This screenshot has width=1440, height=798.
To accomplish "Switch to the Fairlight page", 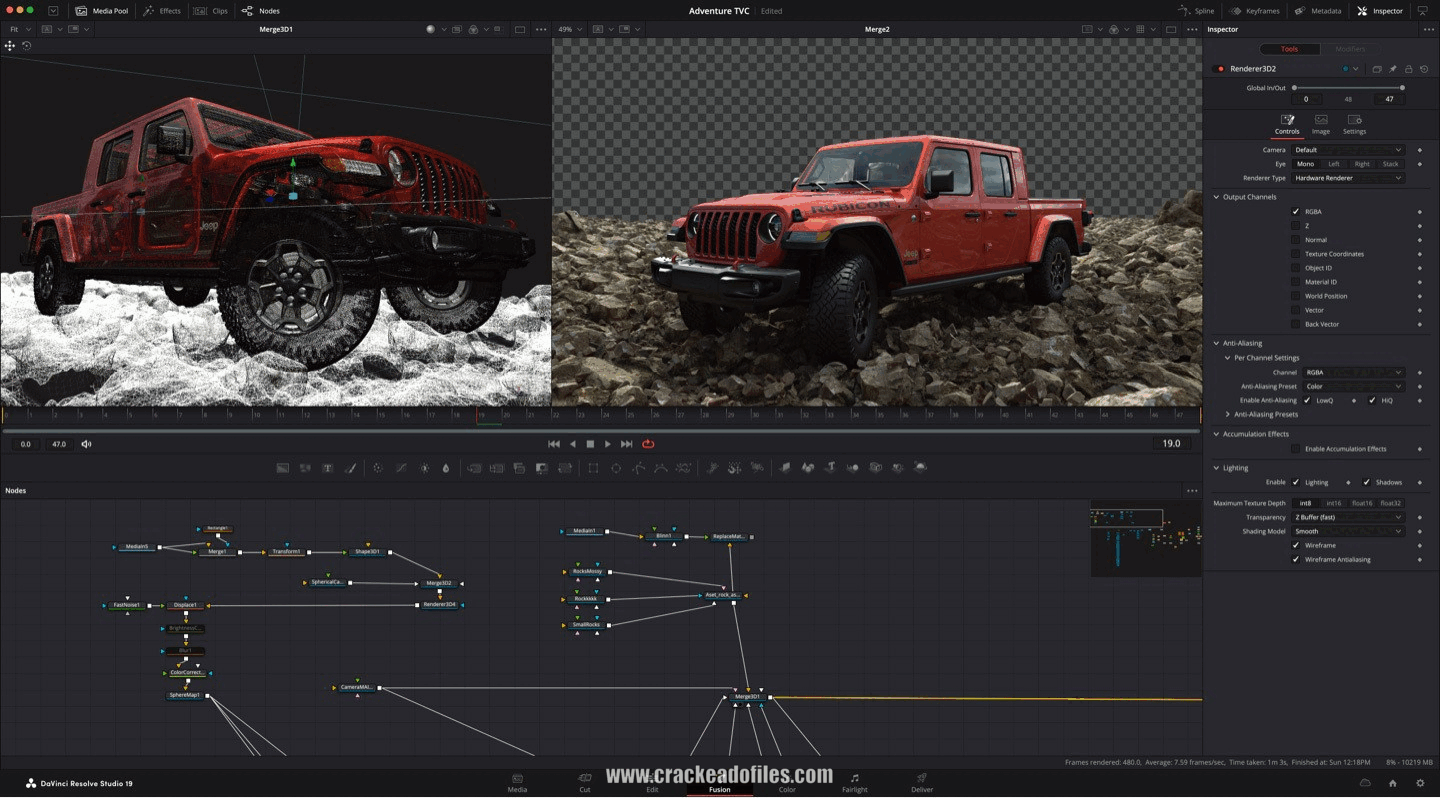I will tap(854, 782).
